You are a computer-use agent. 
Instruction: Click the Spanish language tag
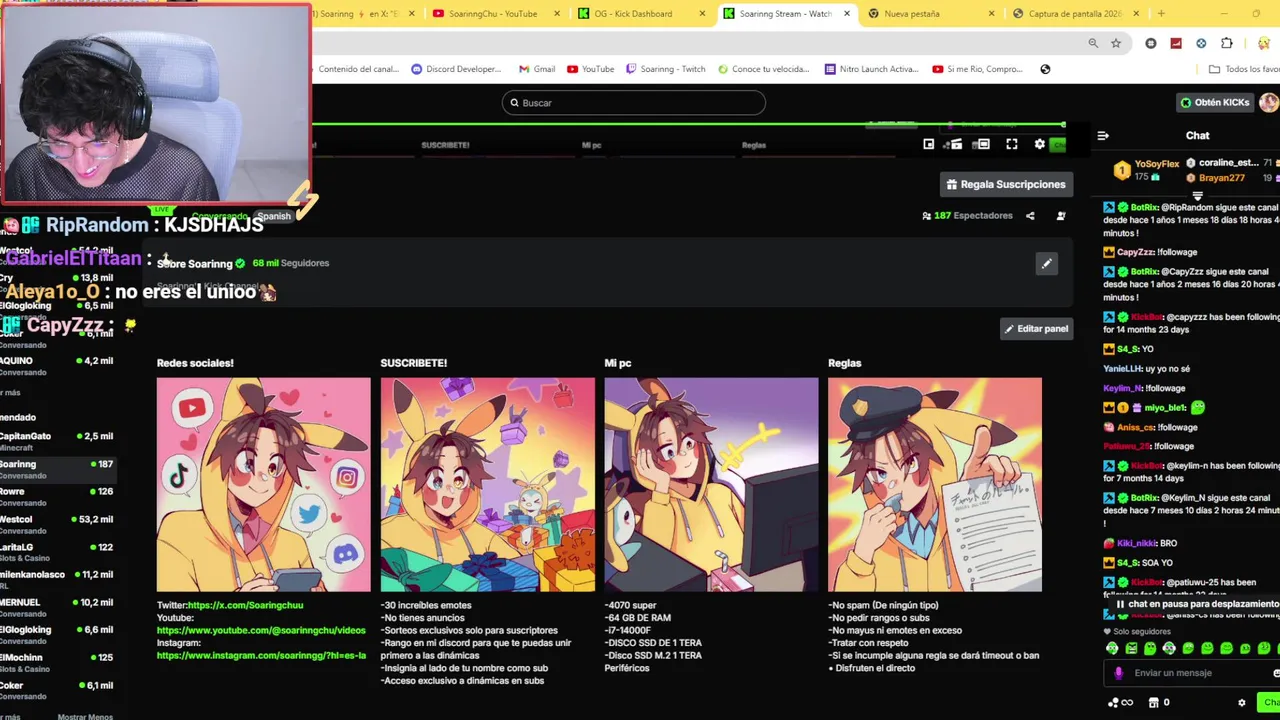273,216
